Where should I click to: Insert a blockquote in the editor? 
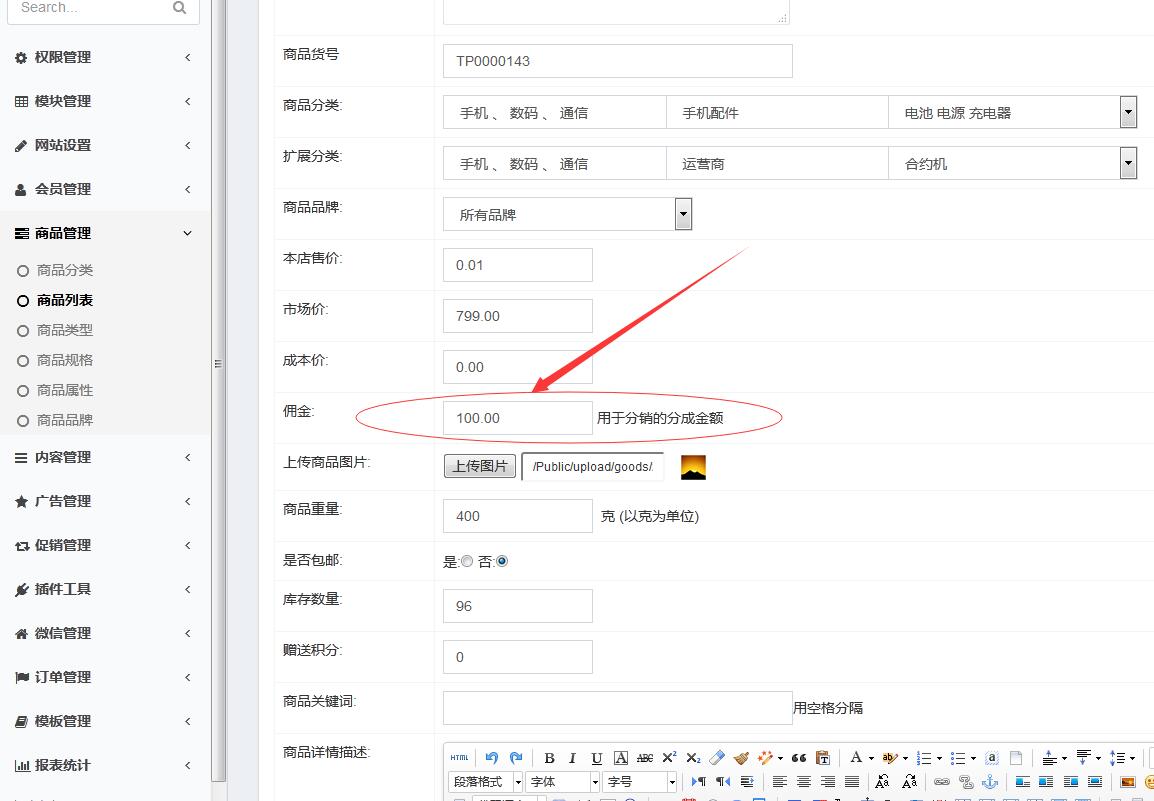click(x=798, y=758)
